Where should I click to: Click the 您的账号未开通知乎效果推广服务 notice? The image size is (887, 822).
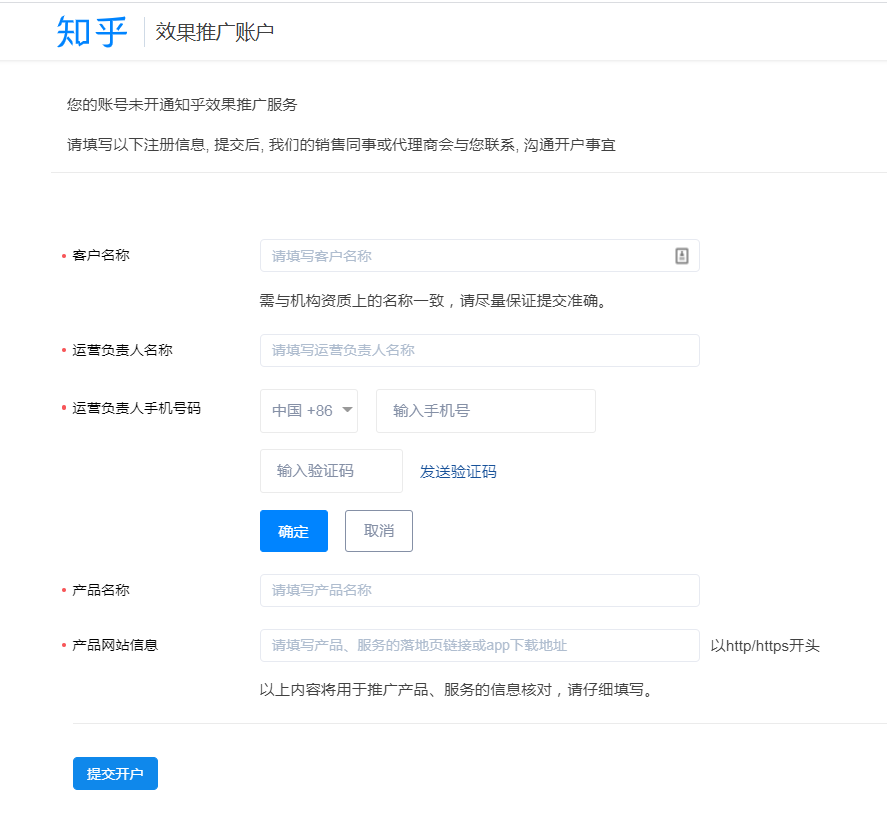pos(182,105)
